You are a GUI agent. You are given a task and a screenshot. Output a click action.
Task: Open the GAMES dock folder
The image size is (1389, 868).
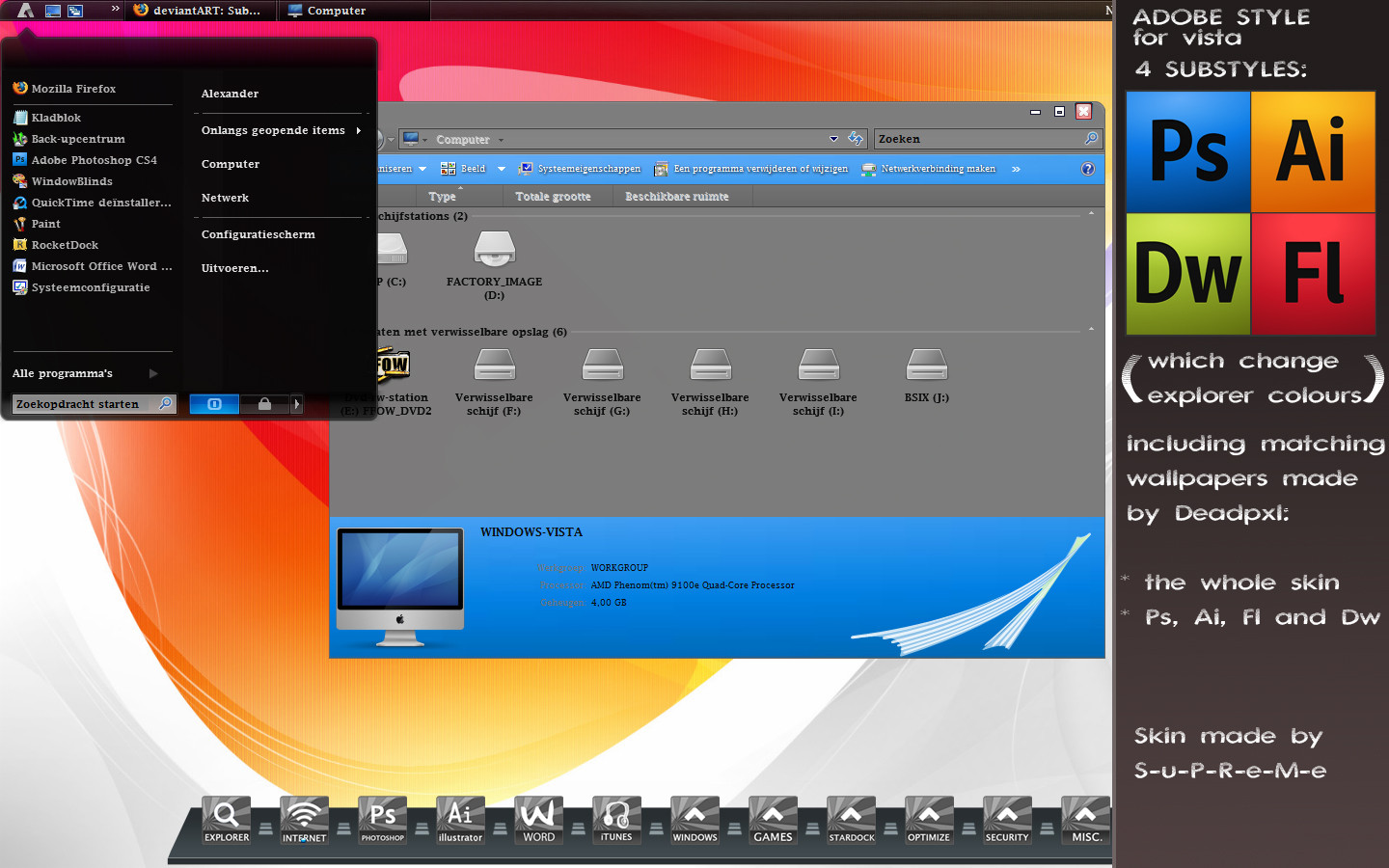[773, 821]
